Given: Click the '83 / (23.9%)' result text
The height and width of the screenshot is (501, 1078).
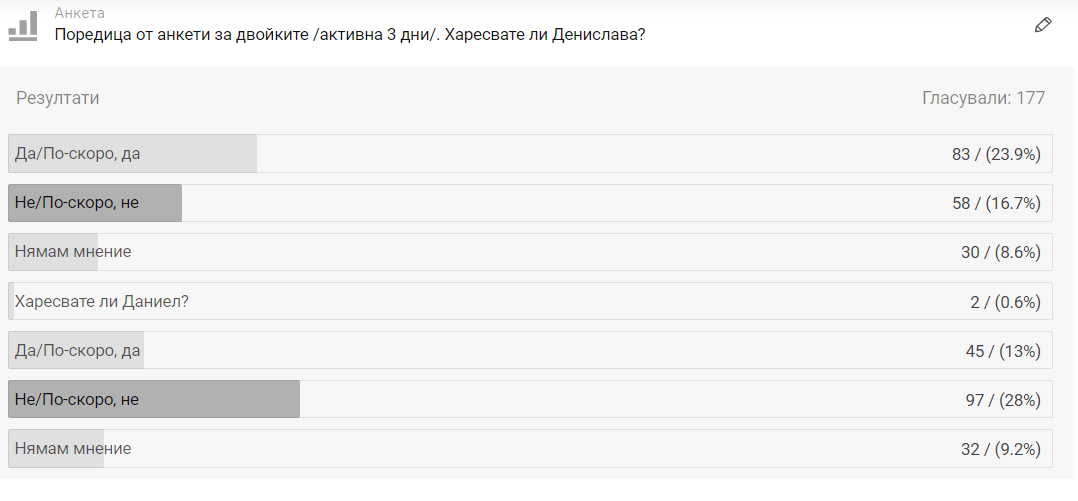Looking at the screenshot, I should click(x=996, y=154).
